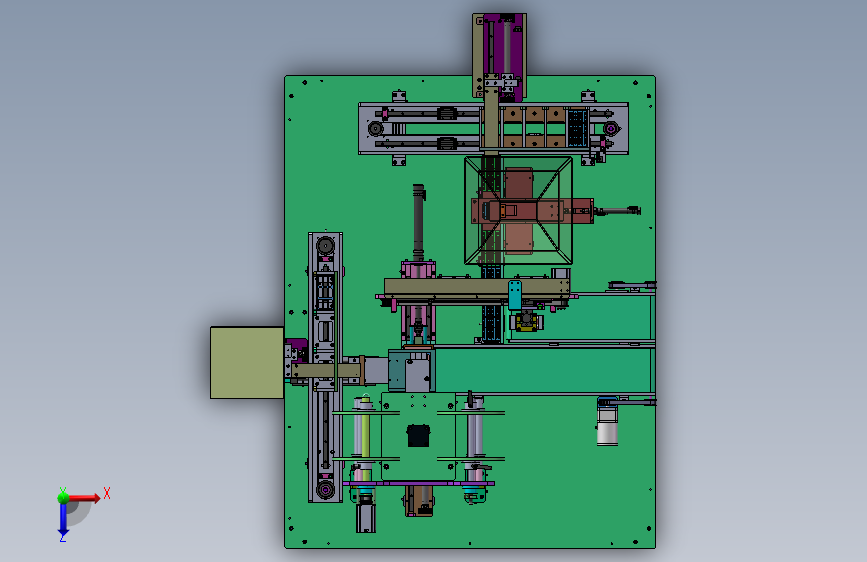
Task: Select the top pulley of the left vertical belt rail
Action: click(325, 246)
